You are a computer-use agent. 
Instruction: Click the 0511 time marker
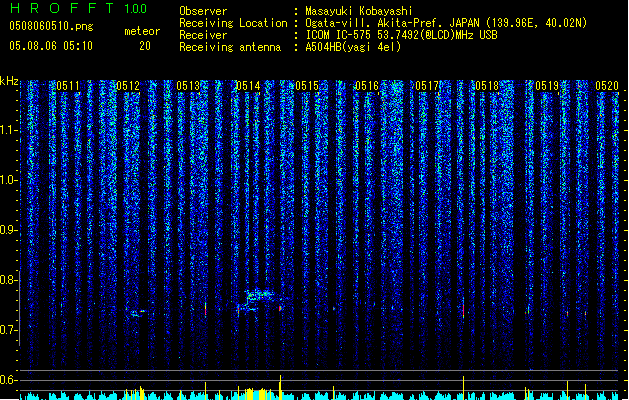tap(68, 86)
